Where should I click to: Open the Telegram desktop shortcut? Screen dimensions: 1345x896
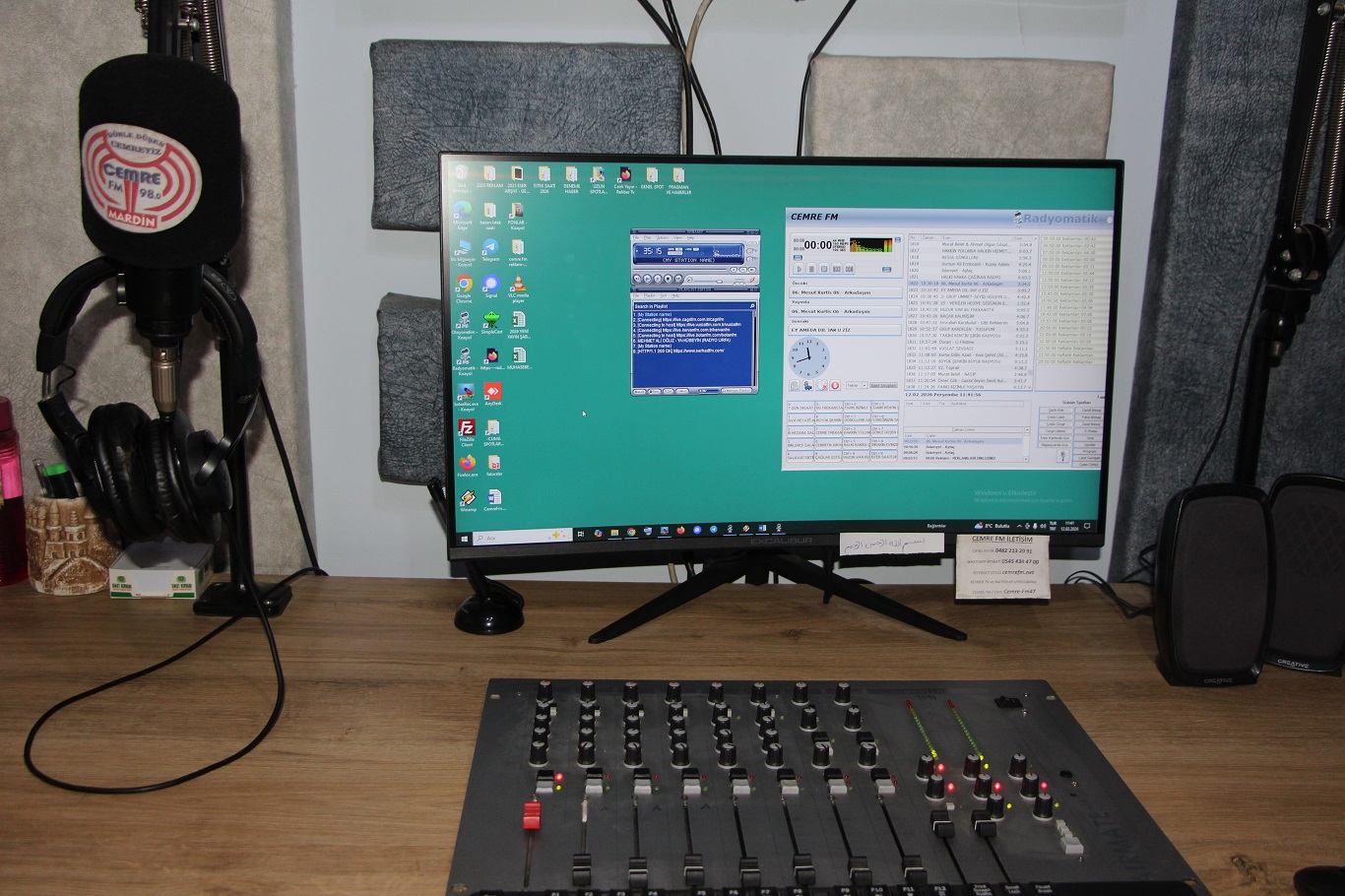[489, 248]
